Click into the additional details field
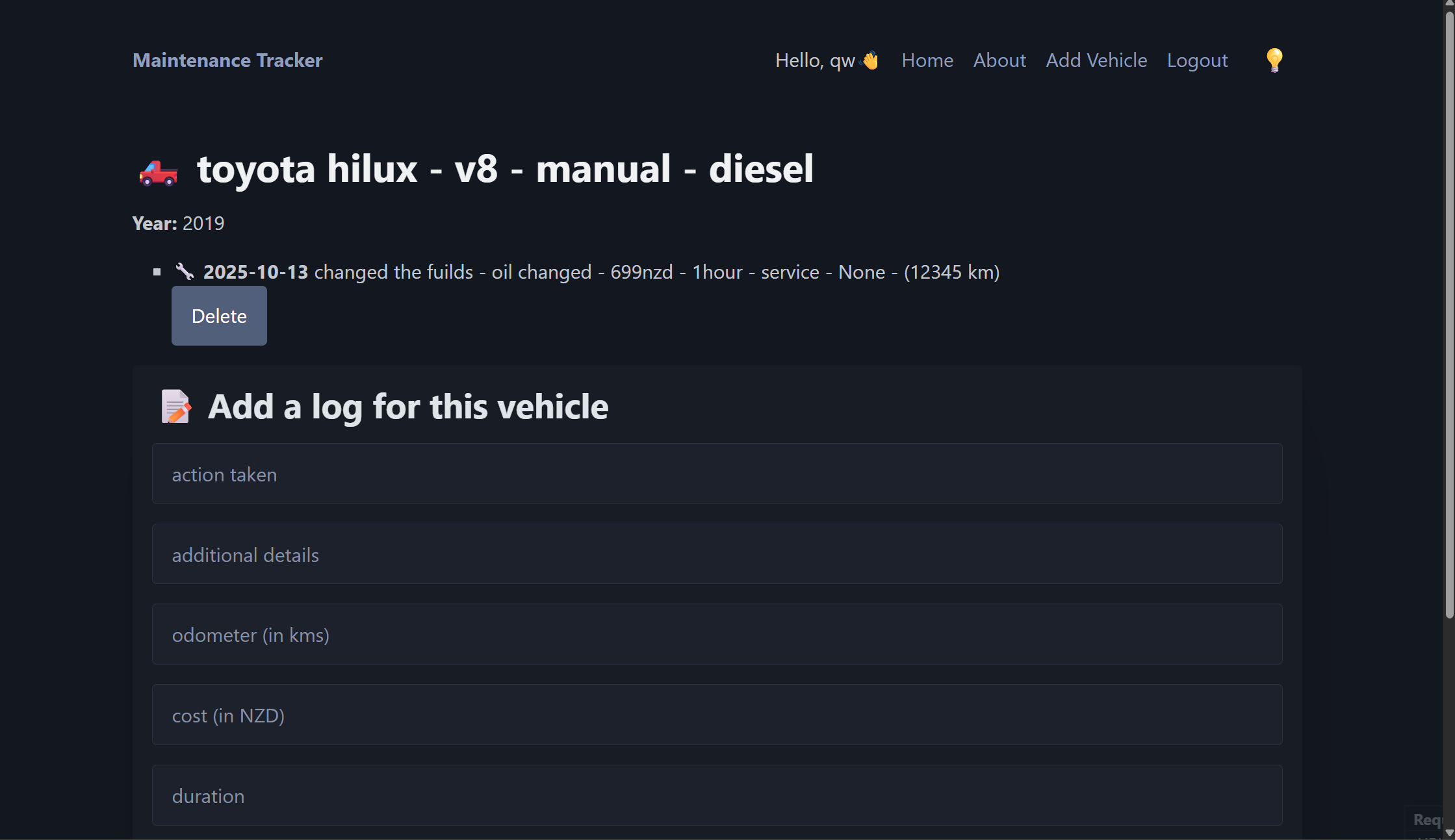The height and width of the screenshot is (840, 1455). point(717,554)
